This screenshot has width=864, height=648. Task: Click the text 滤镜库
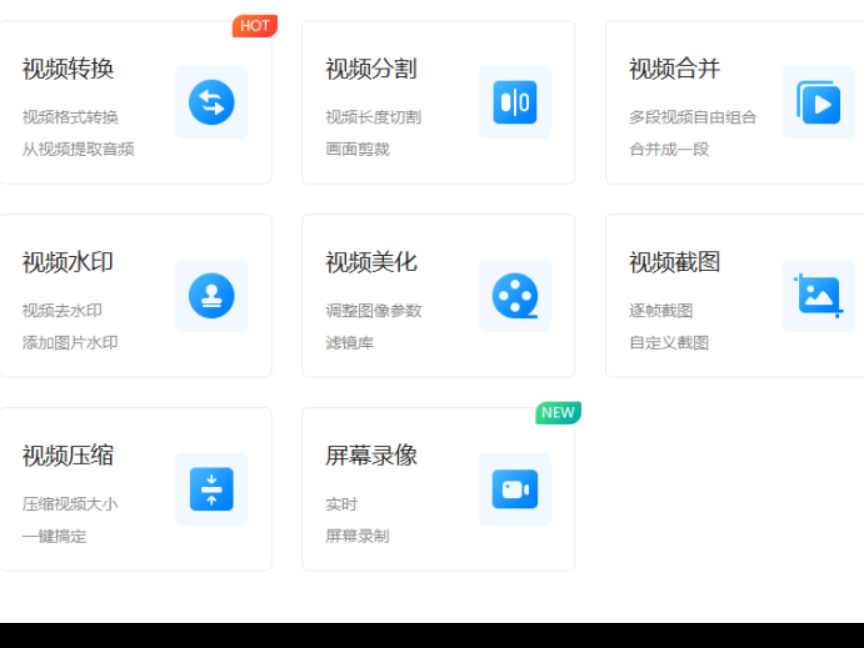click(x=349, y=343)
